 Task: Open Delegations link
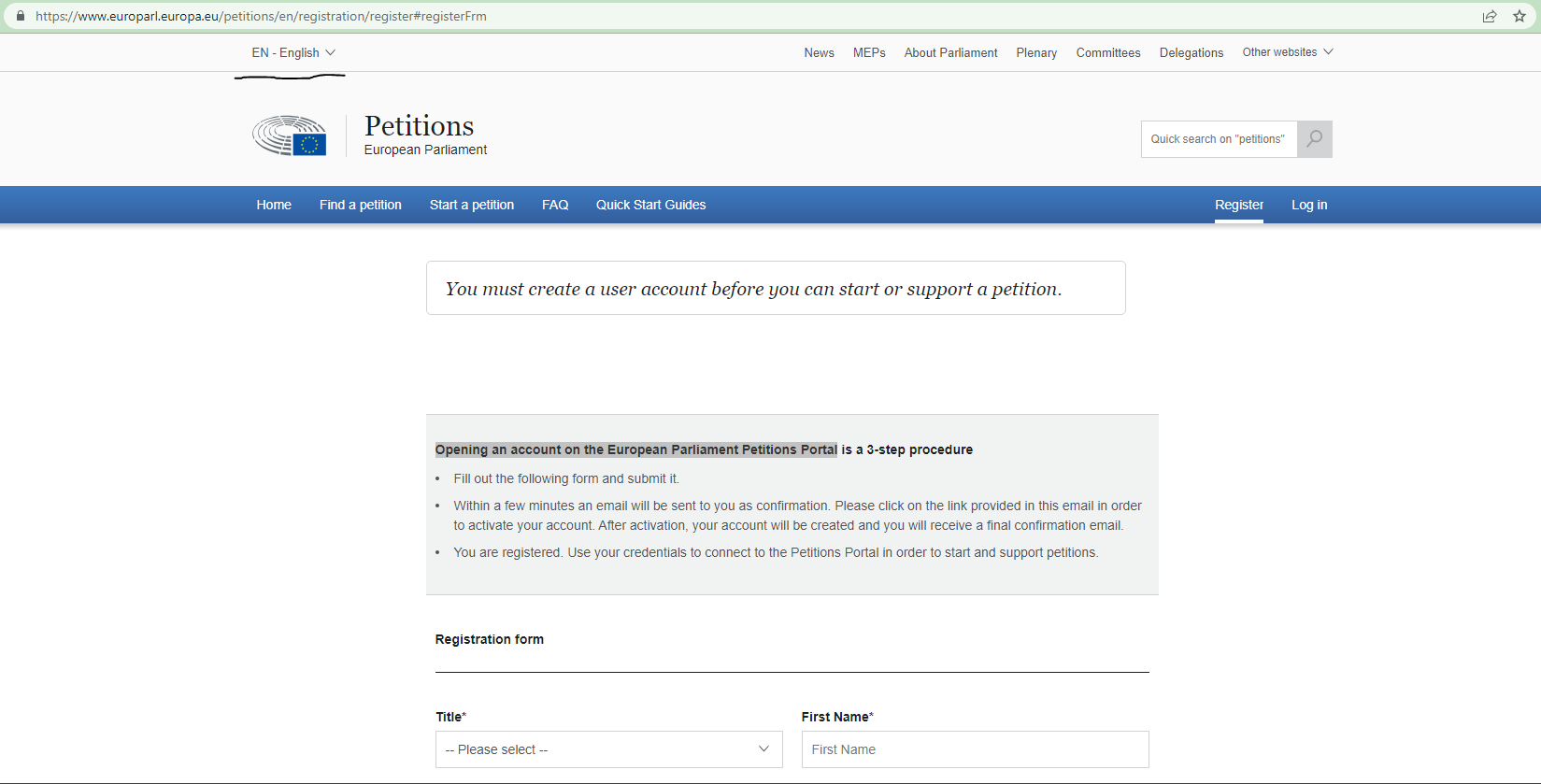(x=1191, y=53)
